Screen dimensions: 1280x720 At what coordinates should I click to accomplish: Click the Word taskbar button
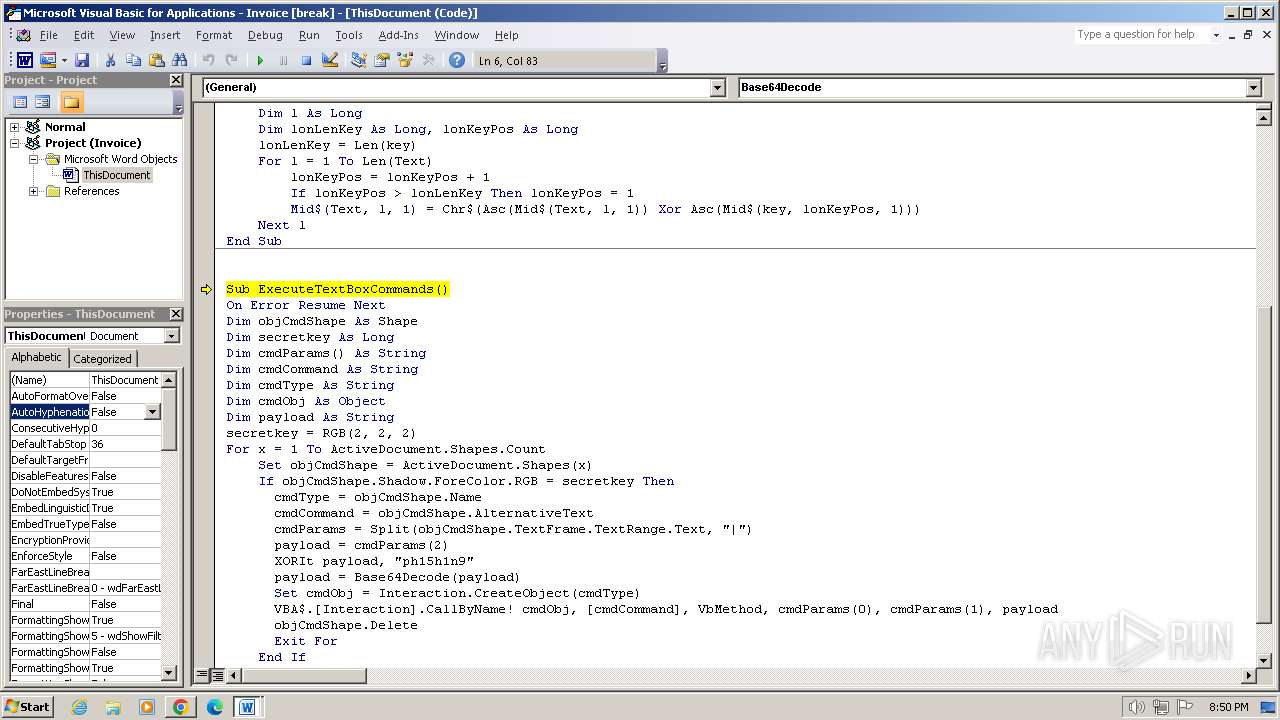pos(247,707)
